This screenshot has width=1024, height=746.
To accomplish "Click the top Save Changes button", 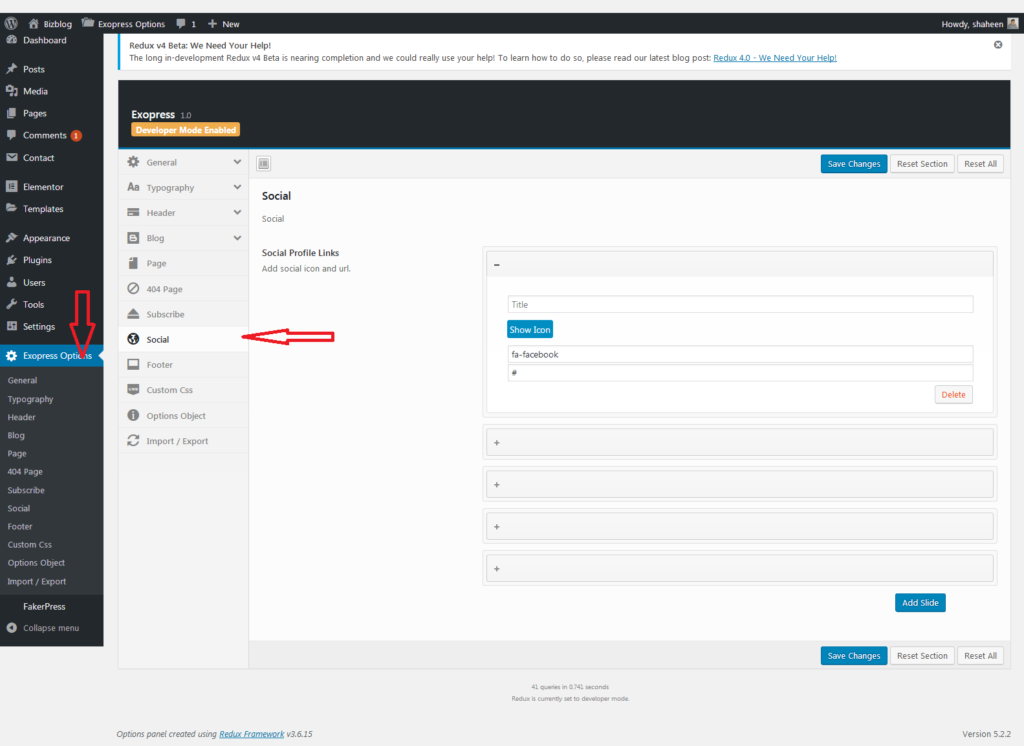I will pyautogui.click(x=854, y=164).
